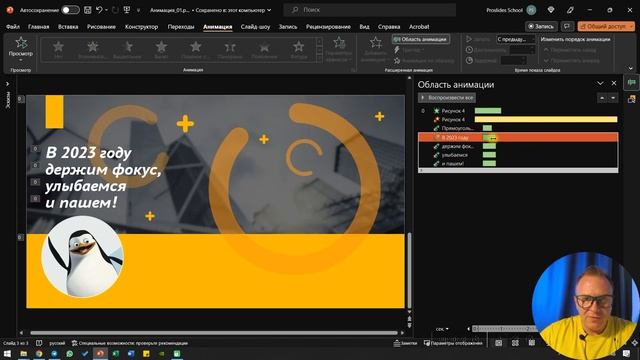The width and height of the screenshot is (640, 360).
Task: Click the Поиск search box
Action: [369, 10]
